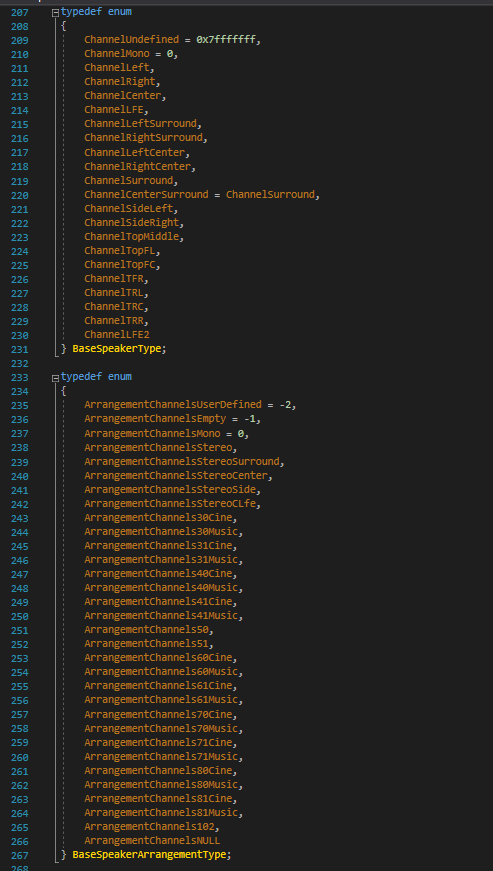Place cursor on ChannelLeft,

click(119, 68)
